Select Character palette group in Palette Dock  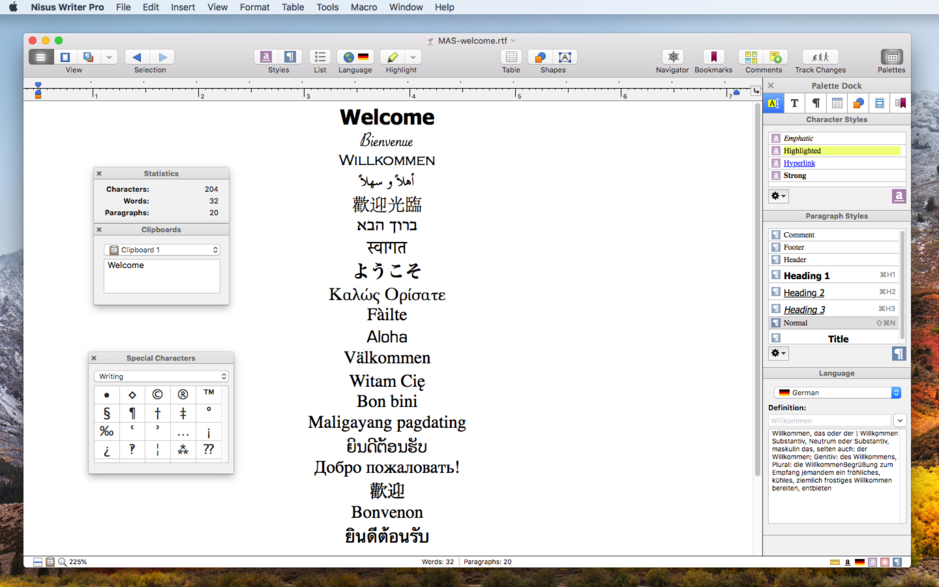(x=773, y=103)
